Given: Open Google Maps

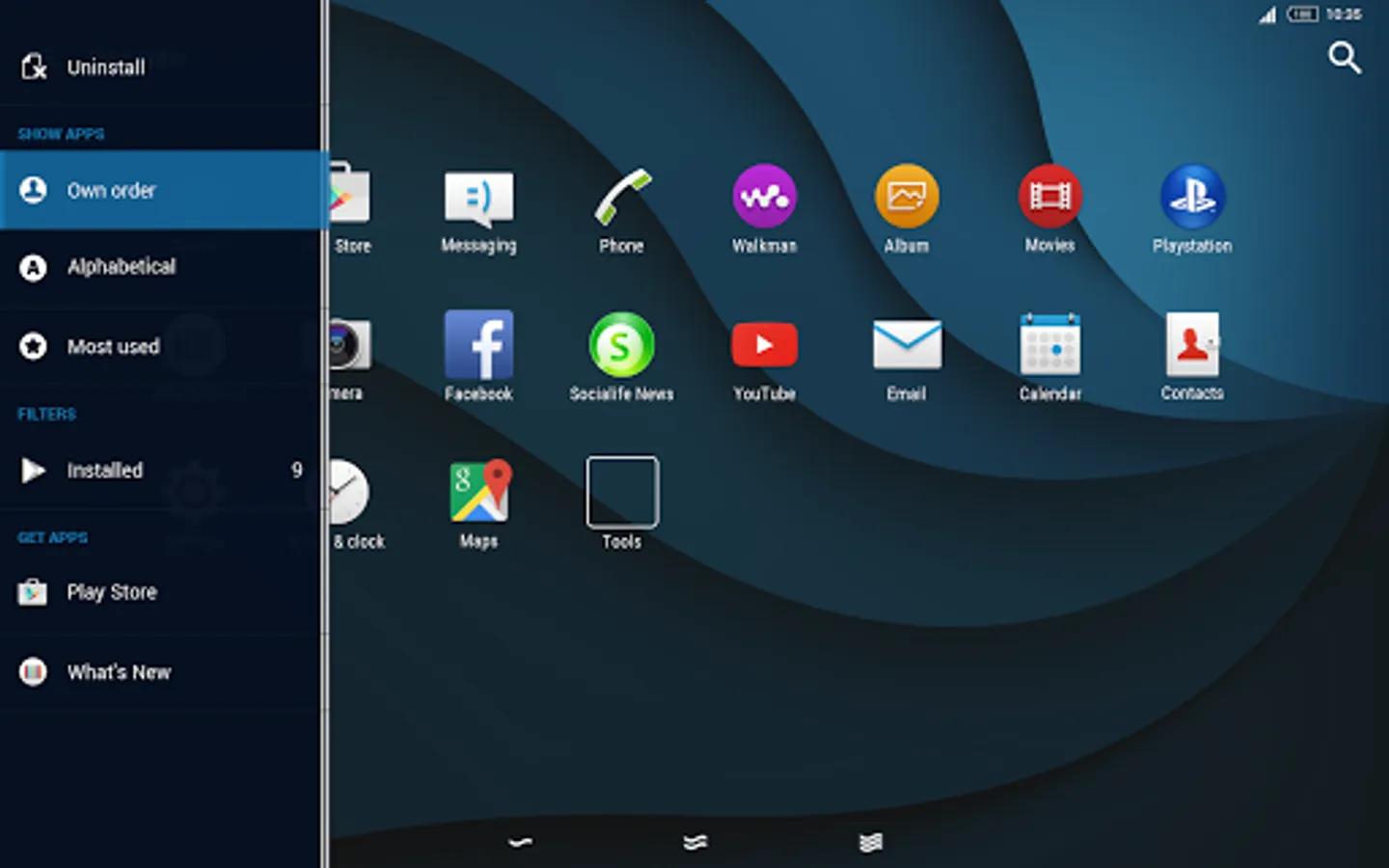Looking at the screenshot, I should point(478,504).
